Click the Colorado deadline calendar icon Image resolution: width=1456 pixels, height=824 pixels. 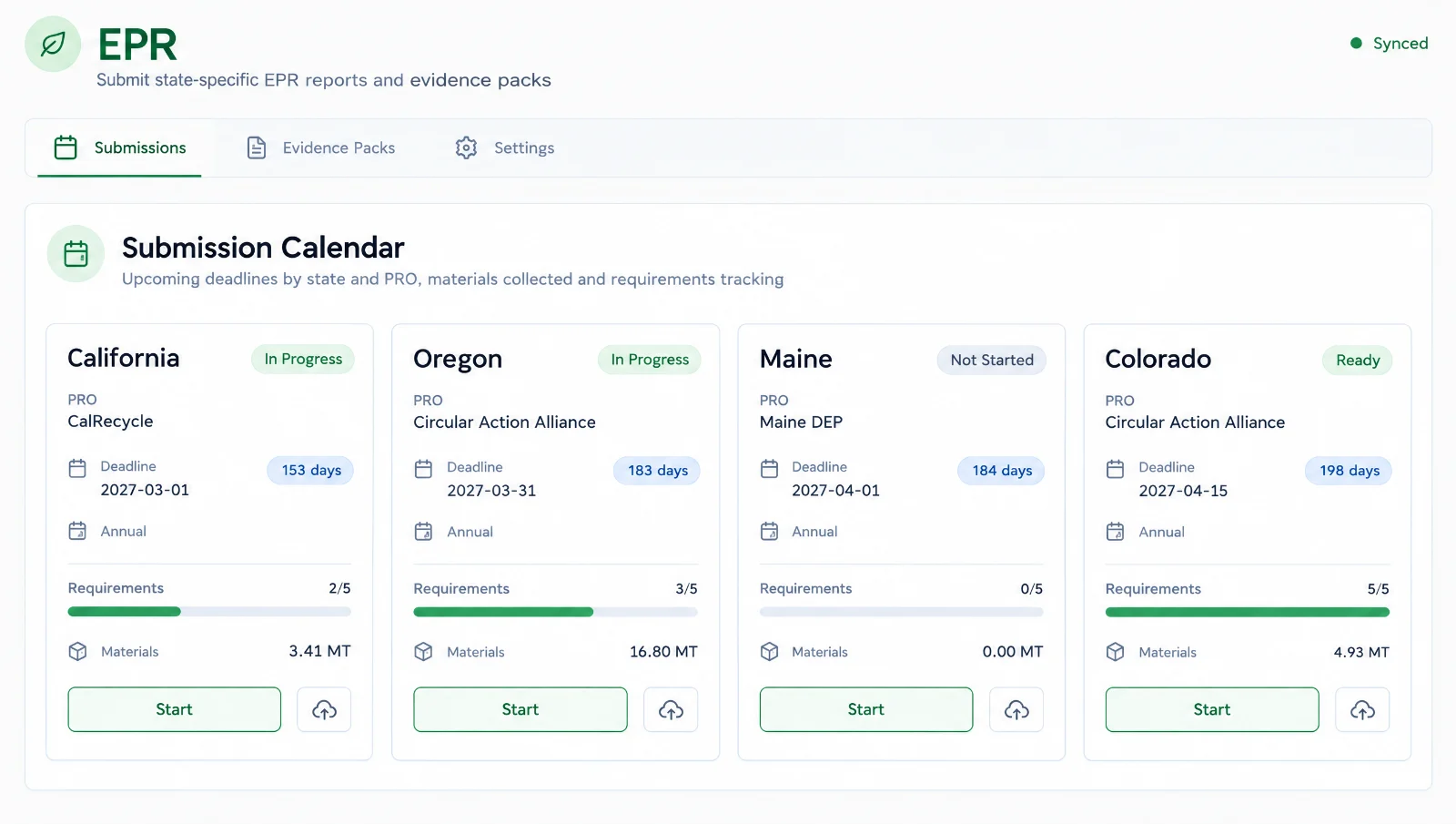pyautogui.click(x=1115, y=469)
